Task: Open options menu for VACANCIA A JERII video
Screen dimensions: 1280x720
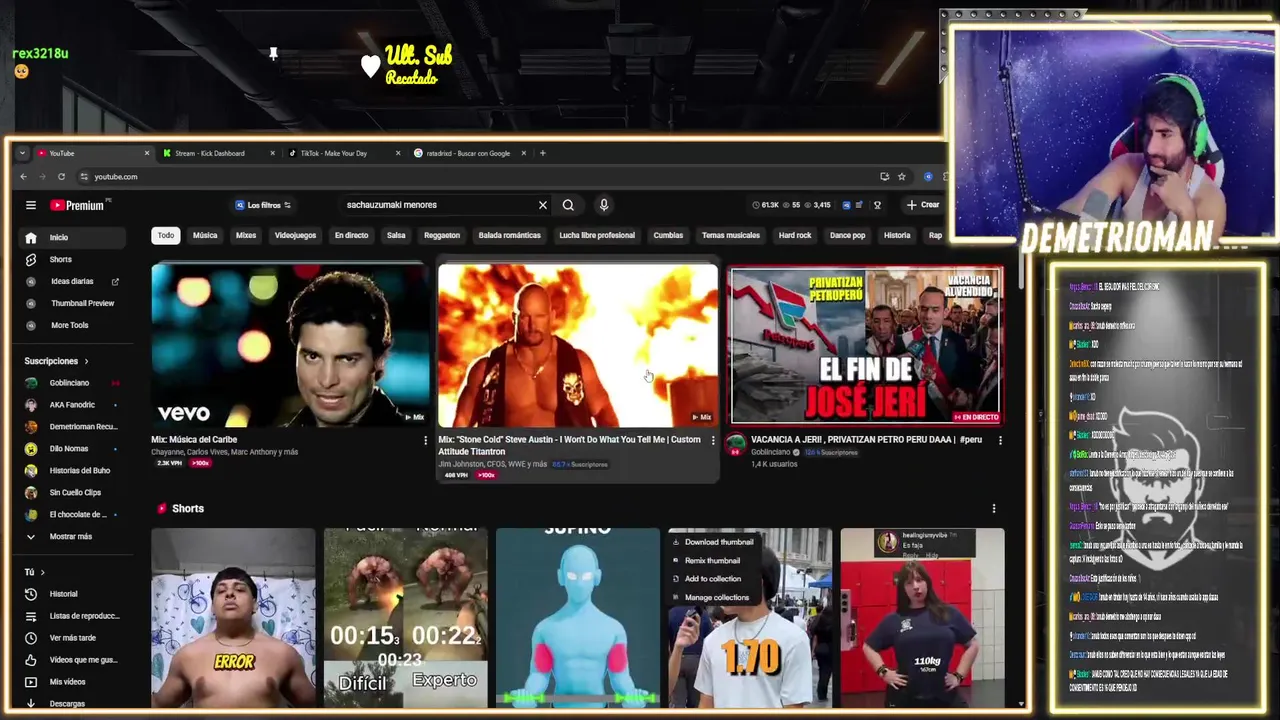Action: click(x=1000, y=440)
